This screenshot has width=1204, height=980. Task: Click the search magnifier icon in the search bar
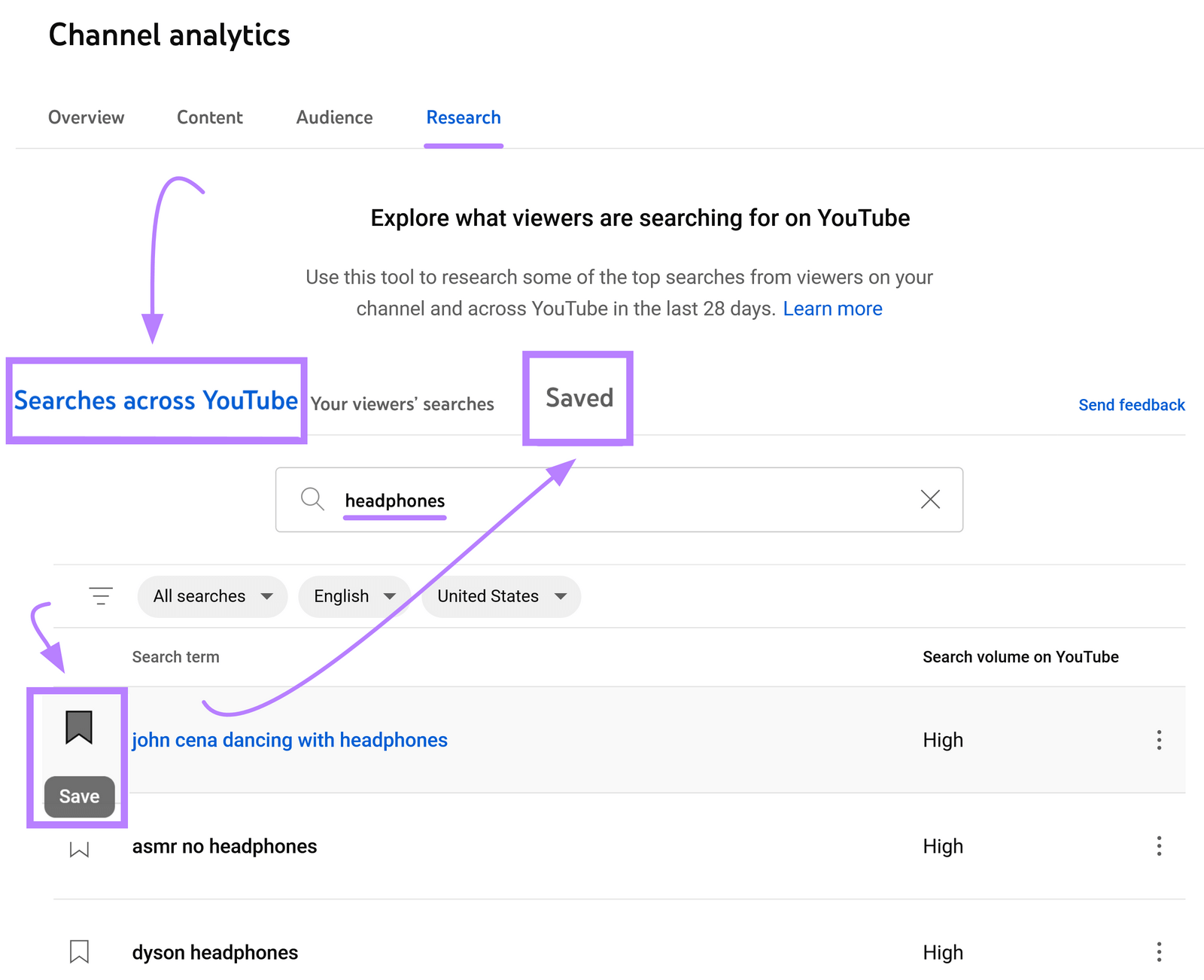[x=312, y=499]
